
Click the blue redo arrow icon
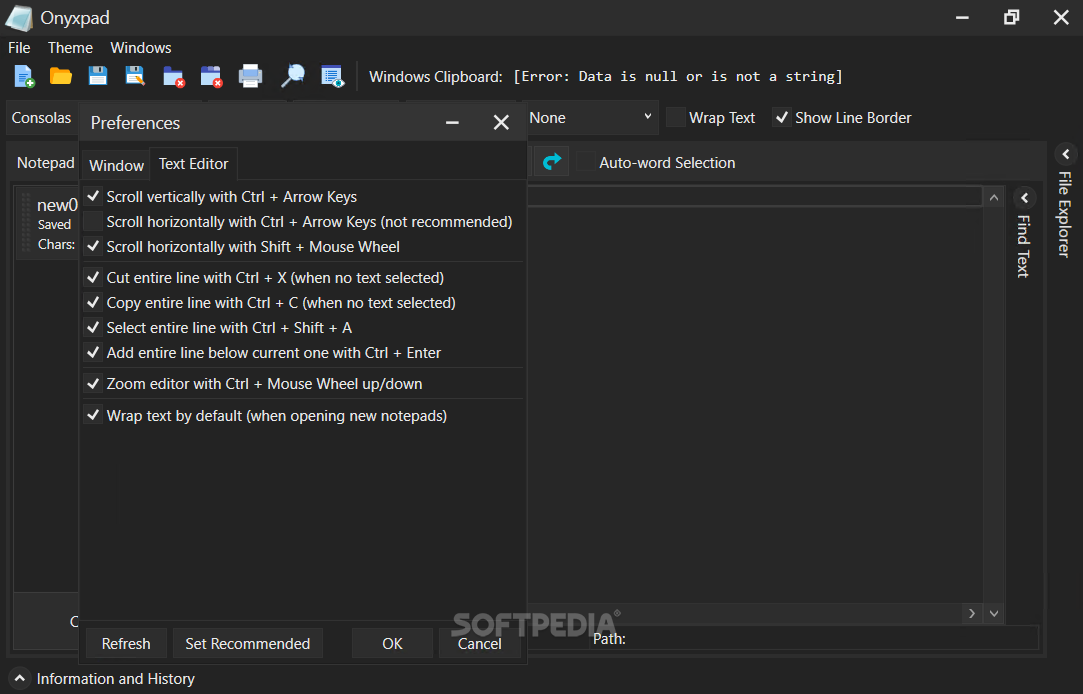[552, 162]
